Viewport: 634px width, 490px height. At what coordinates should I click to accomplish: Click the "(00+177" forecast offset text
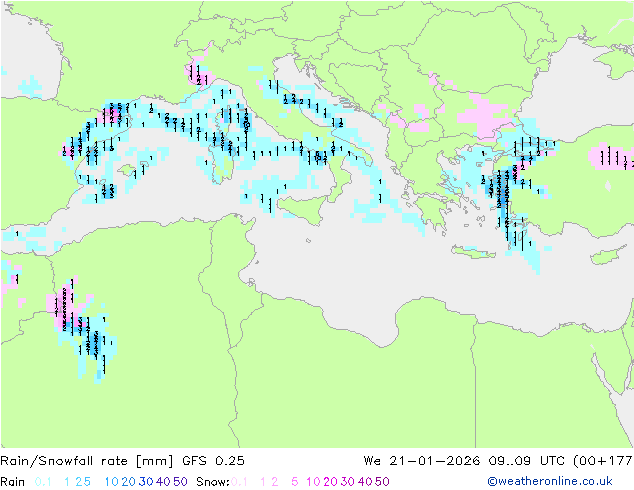pos(603,461)
